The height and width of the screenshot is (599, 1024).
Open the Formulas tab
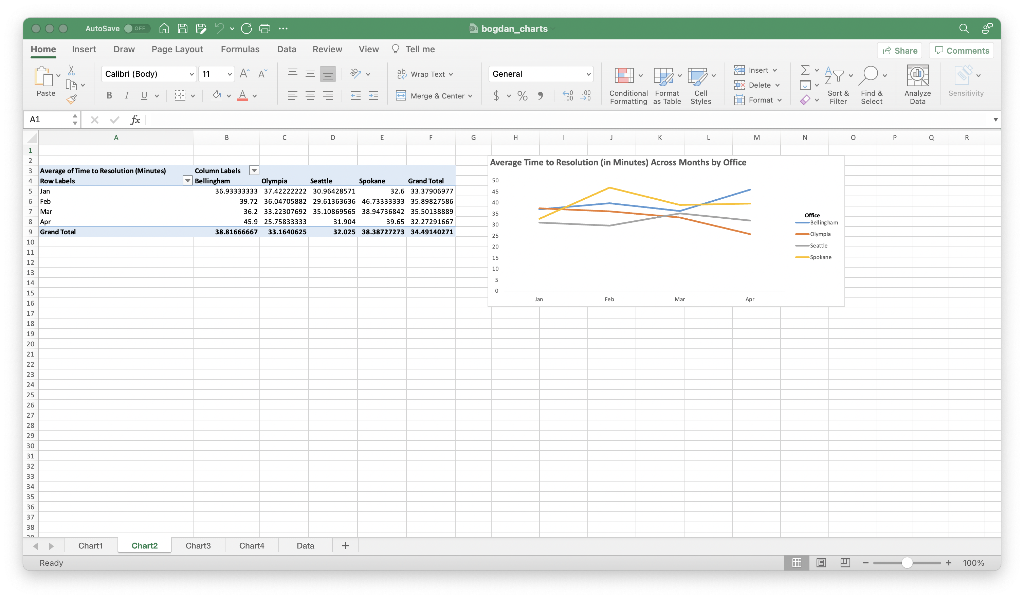coord(240,49)
